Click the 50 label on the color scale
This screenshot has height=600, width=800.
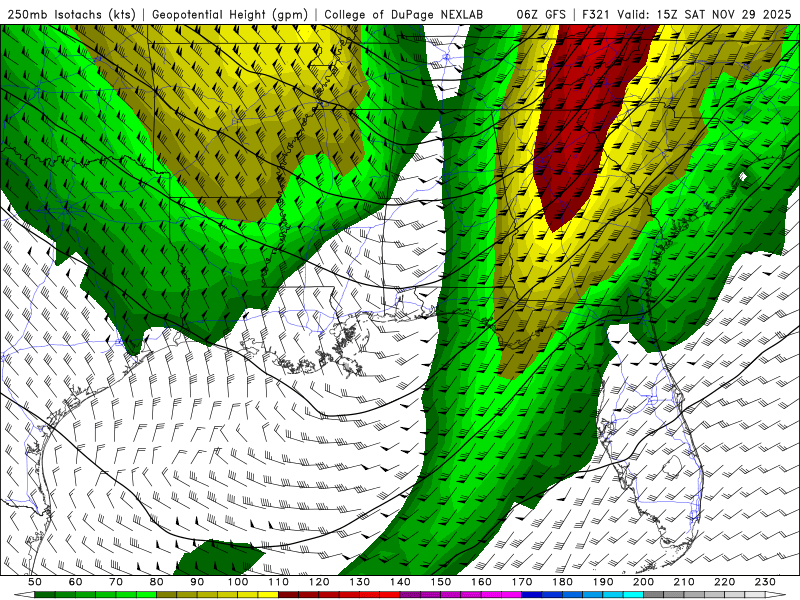35,582
